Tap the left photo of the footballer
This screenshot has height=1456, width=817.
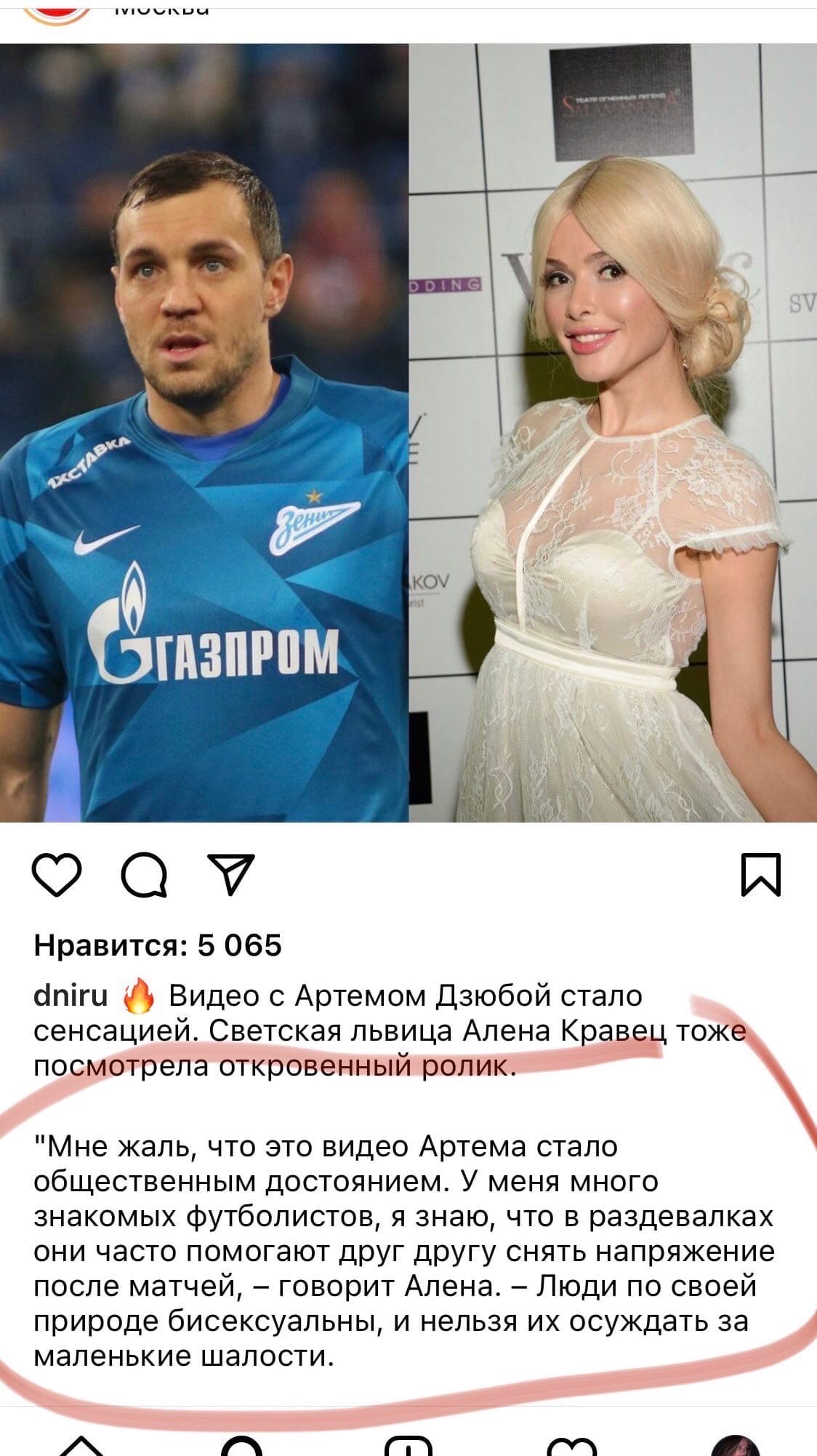pos(204,433)
